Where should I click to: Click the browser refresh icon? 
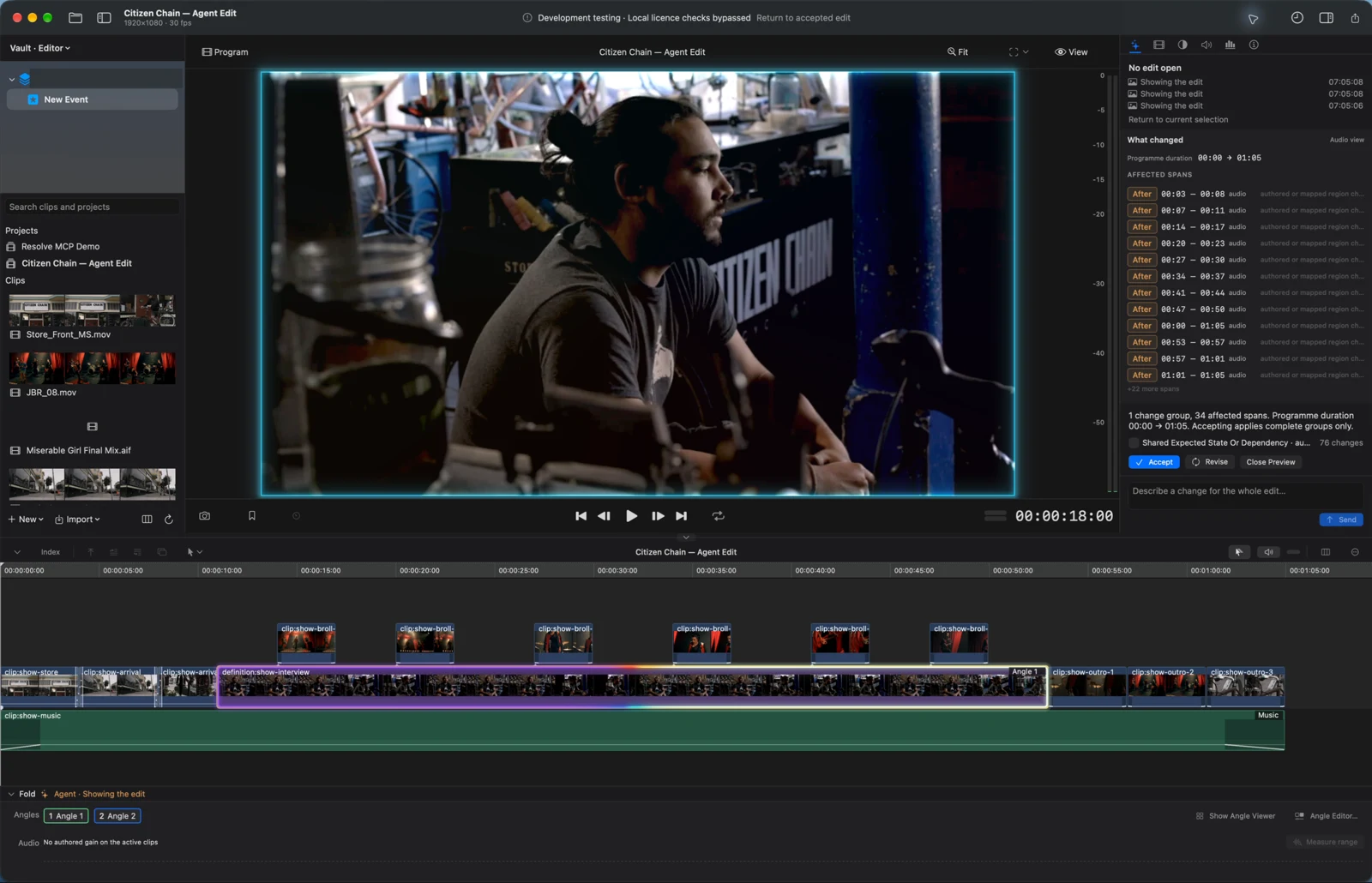click(169, 520)
